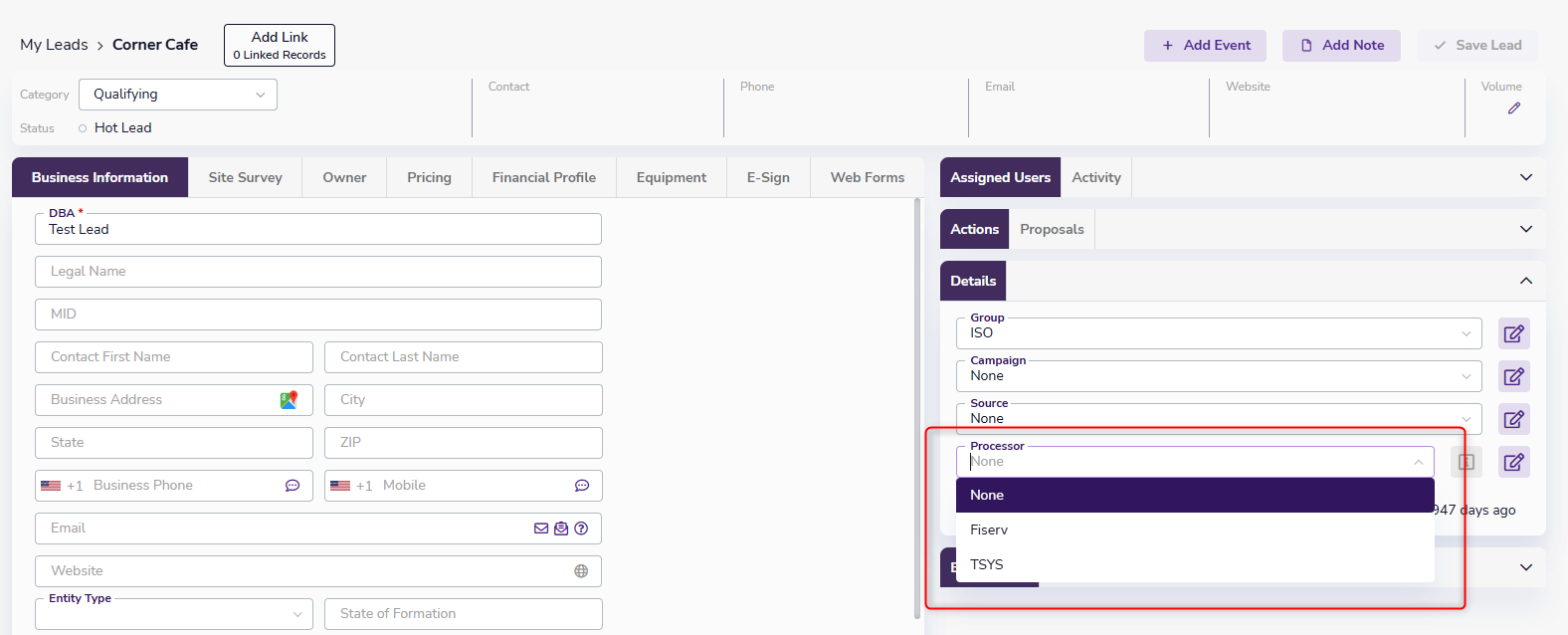Click the SMS chat icon in Business Phone
Viewport: 1568px width, 635px height.
293,486
